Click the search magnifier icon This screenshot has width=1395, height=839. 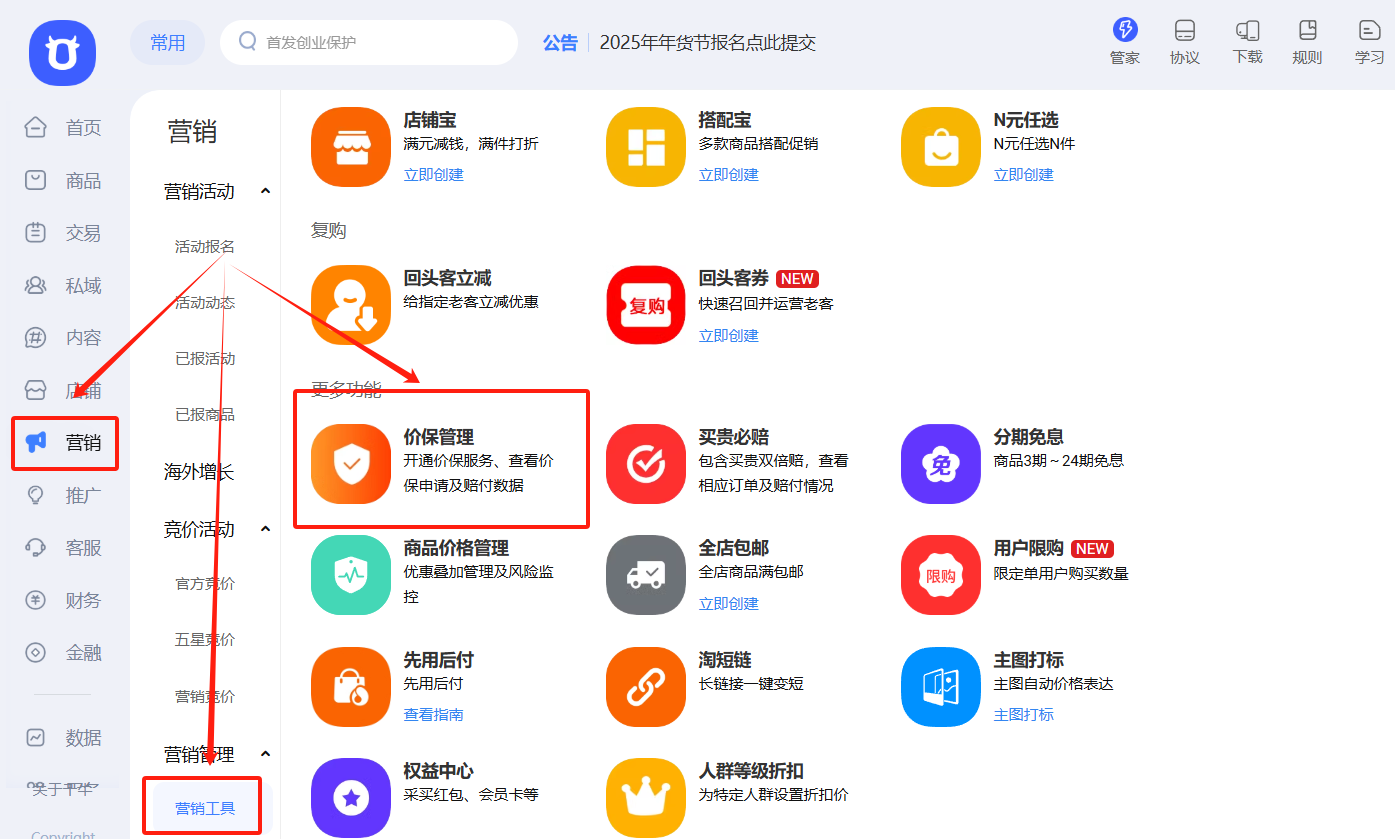click(248, 41)
